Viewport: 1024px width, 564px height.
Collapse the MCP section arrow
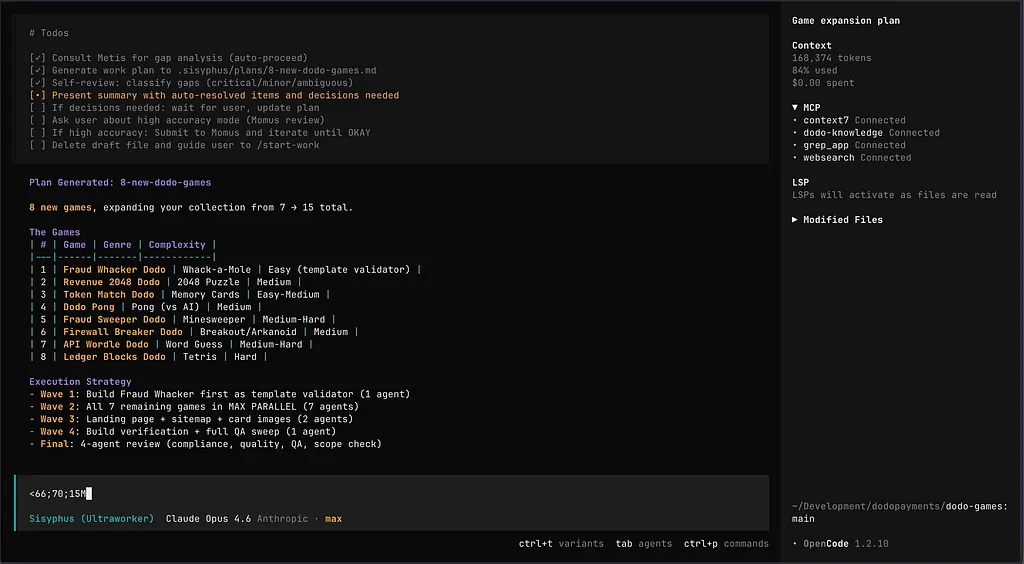[x=795, y=107]
